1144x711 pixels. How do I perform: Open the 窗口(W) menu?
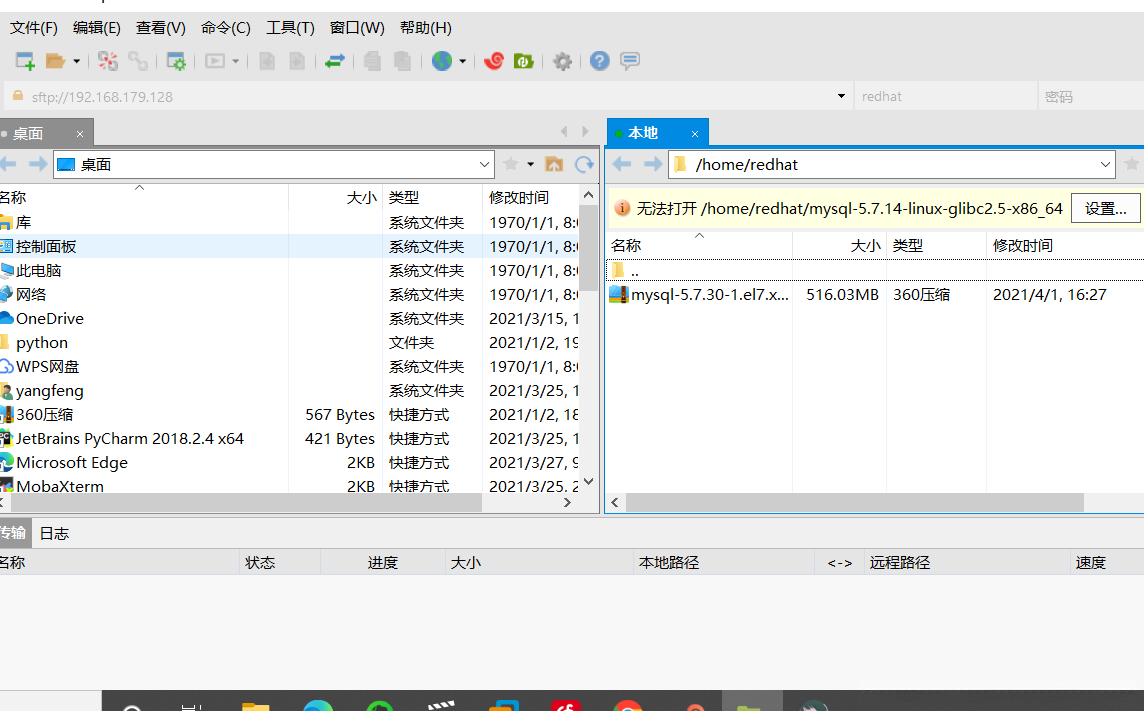357,28
